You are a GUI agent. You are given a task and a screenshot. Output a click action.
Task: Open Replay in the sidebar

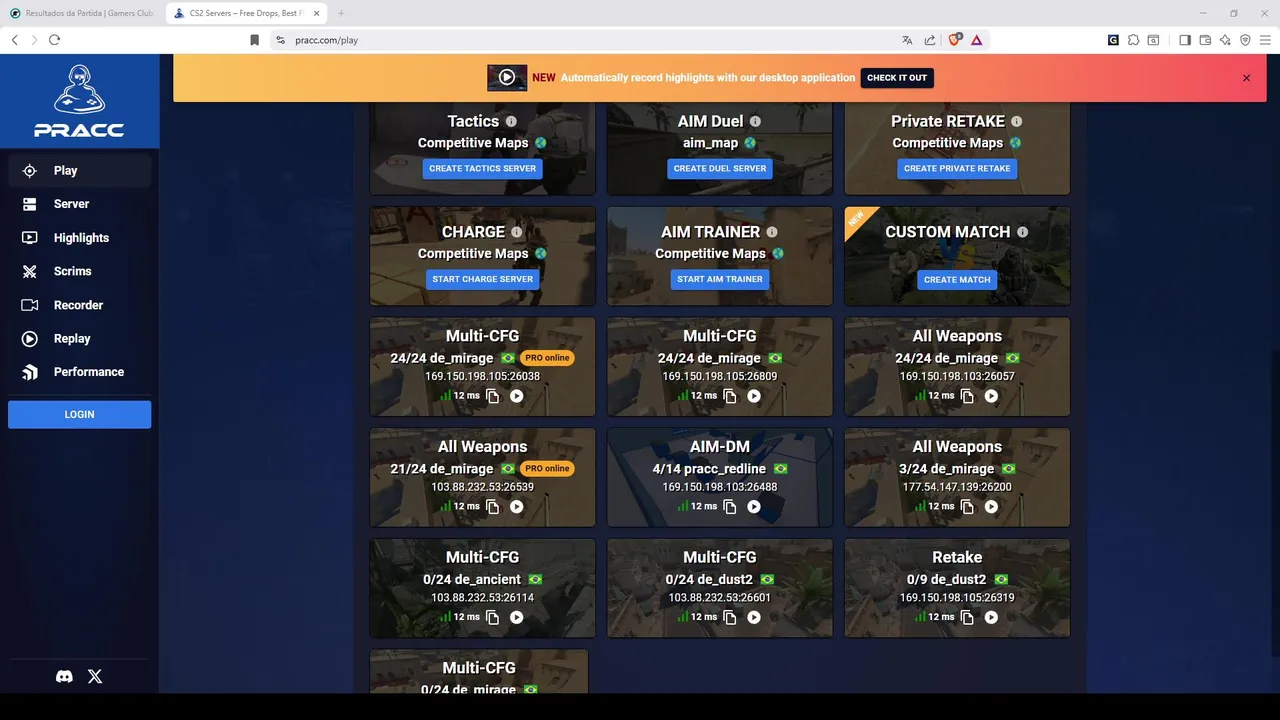(x=79, y=338)
